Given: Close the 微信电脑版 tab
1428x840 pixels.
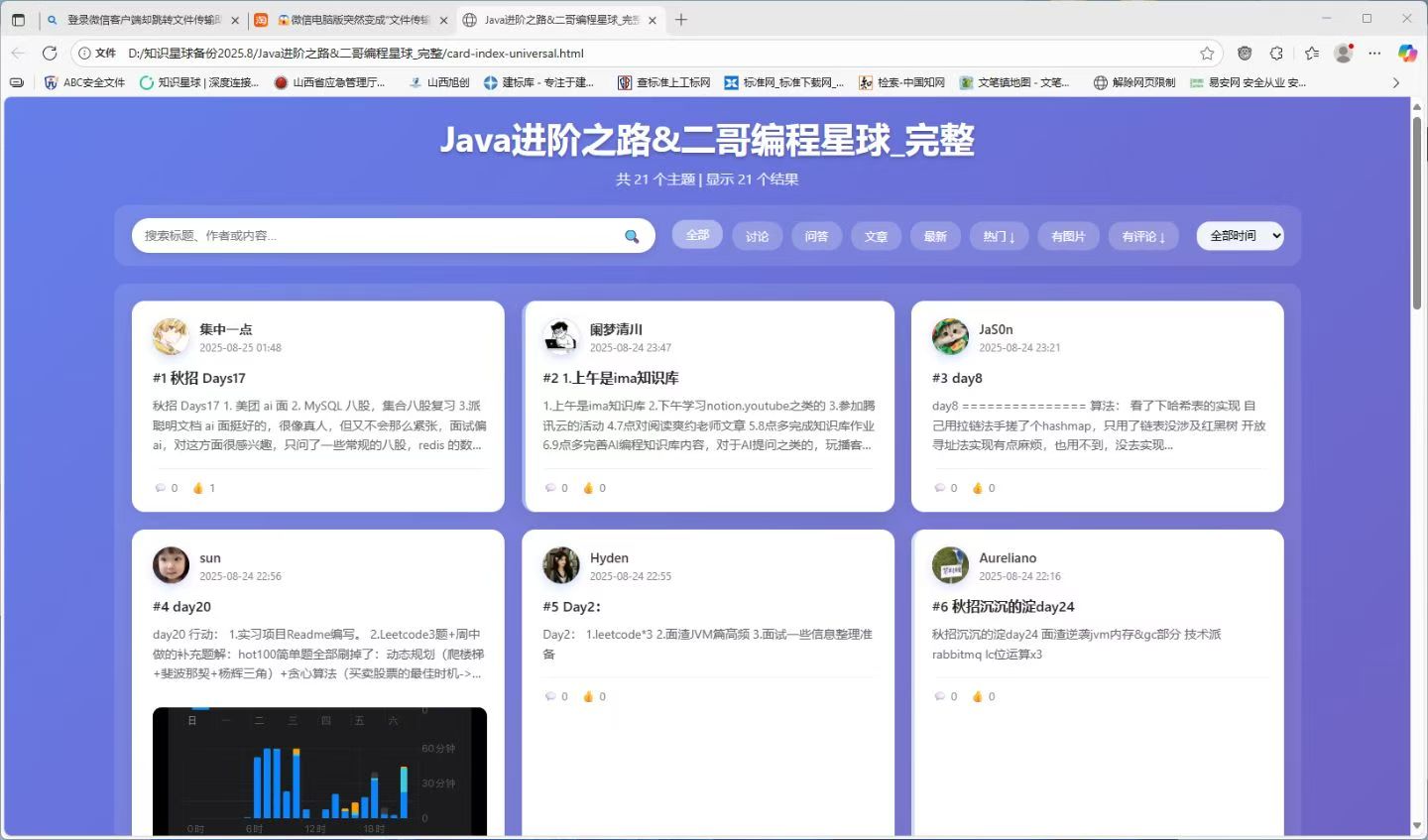Looking at the screenshot, I should click(x=444, y=20).
